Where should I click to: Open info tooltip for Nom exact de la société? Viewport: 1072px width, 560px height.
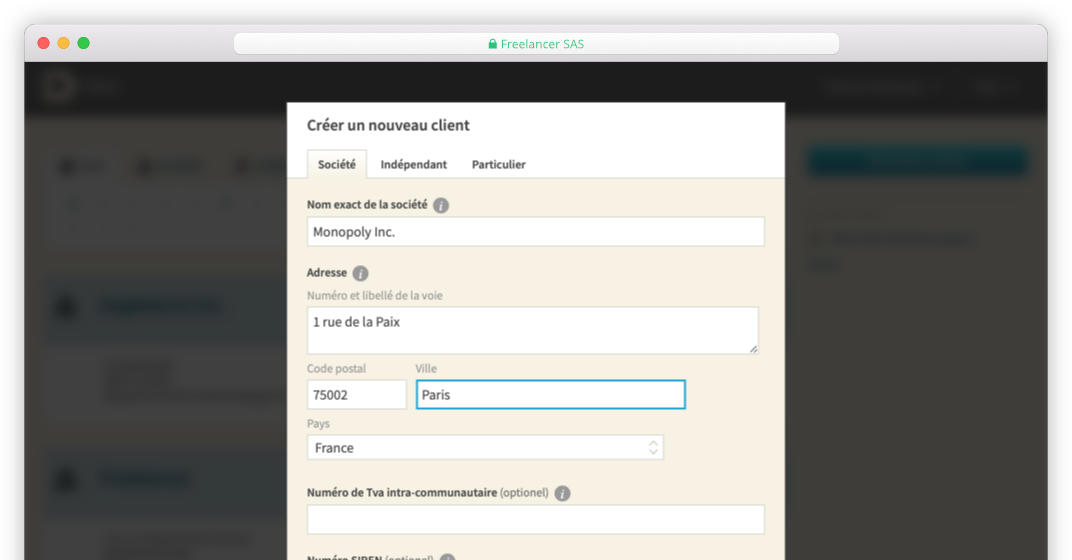pyautogui.click(x=441, y=205)
